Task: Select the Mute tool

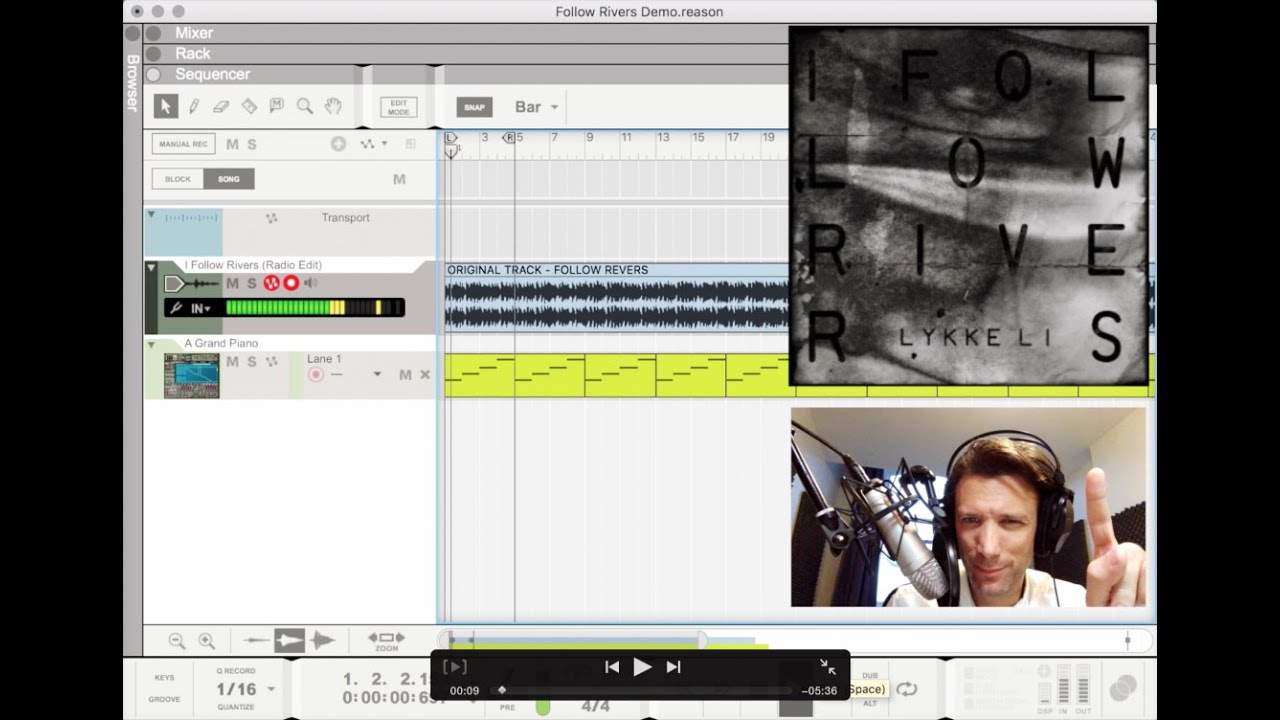Action: tap(277, 106)
